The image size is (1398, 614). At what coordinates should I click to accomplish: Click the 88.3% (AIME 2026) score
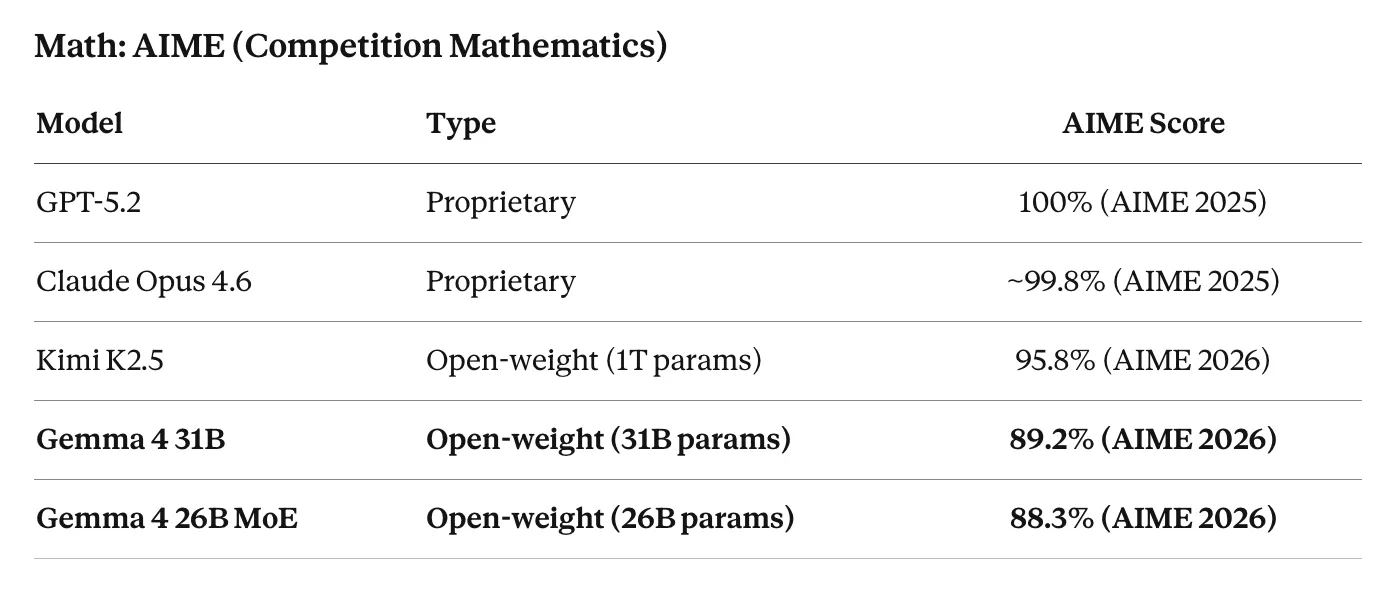click(1143, 519)
